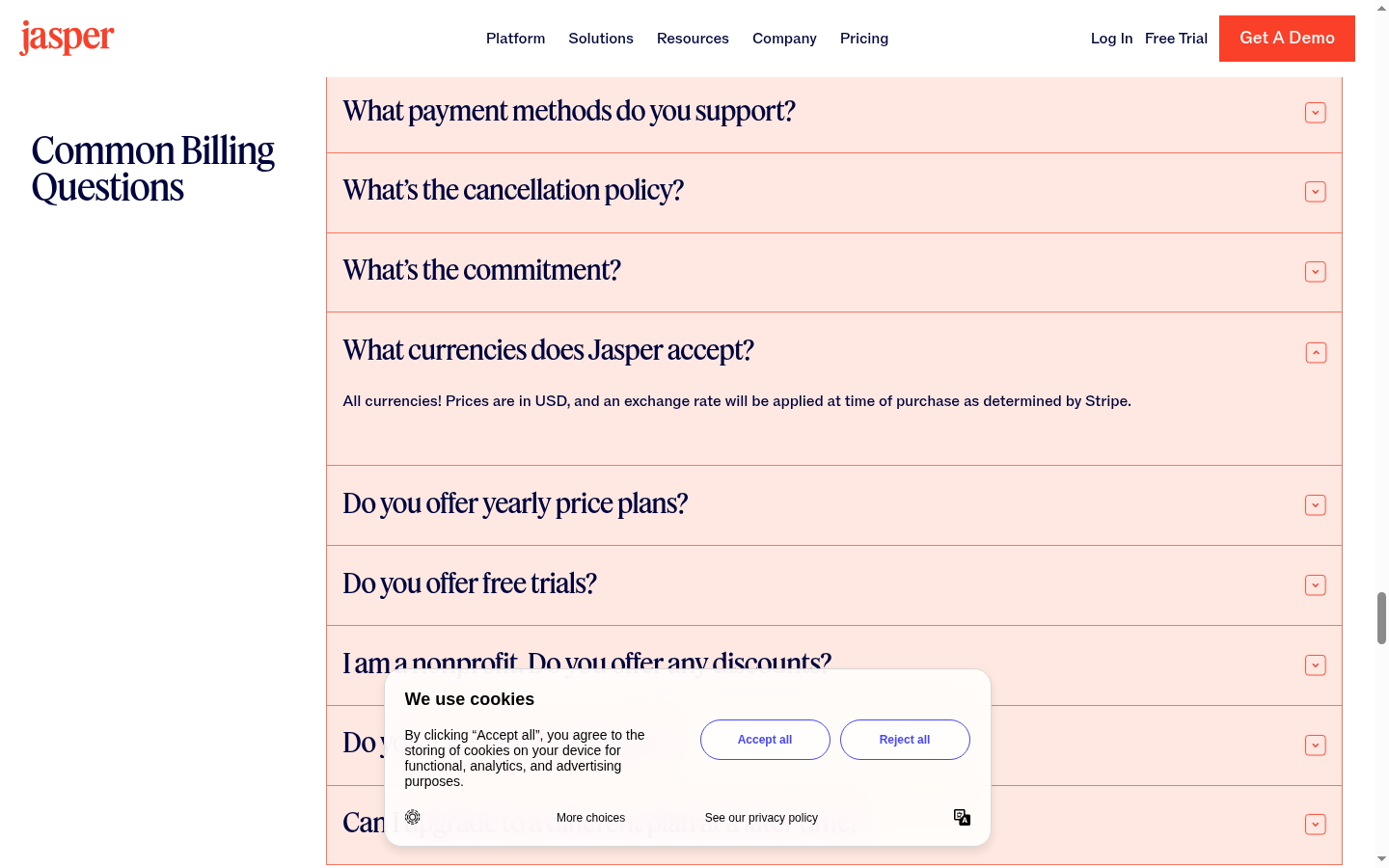Click the Jasper logo

(x=67, y=38)
